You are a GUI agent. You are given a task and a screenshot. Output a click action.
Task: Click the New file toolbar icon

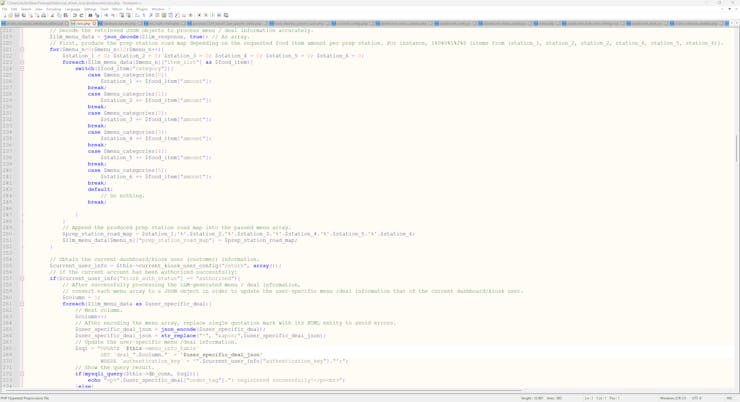4,15
